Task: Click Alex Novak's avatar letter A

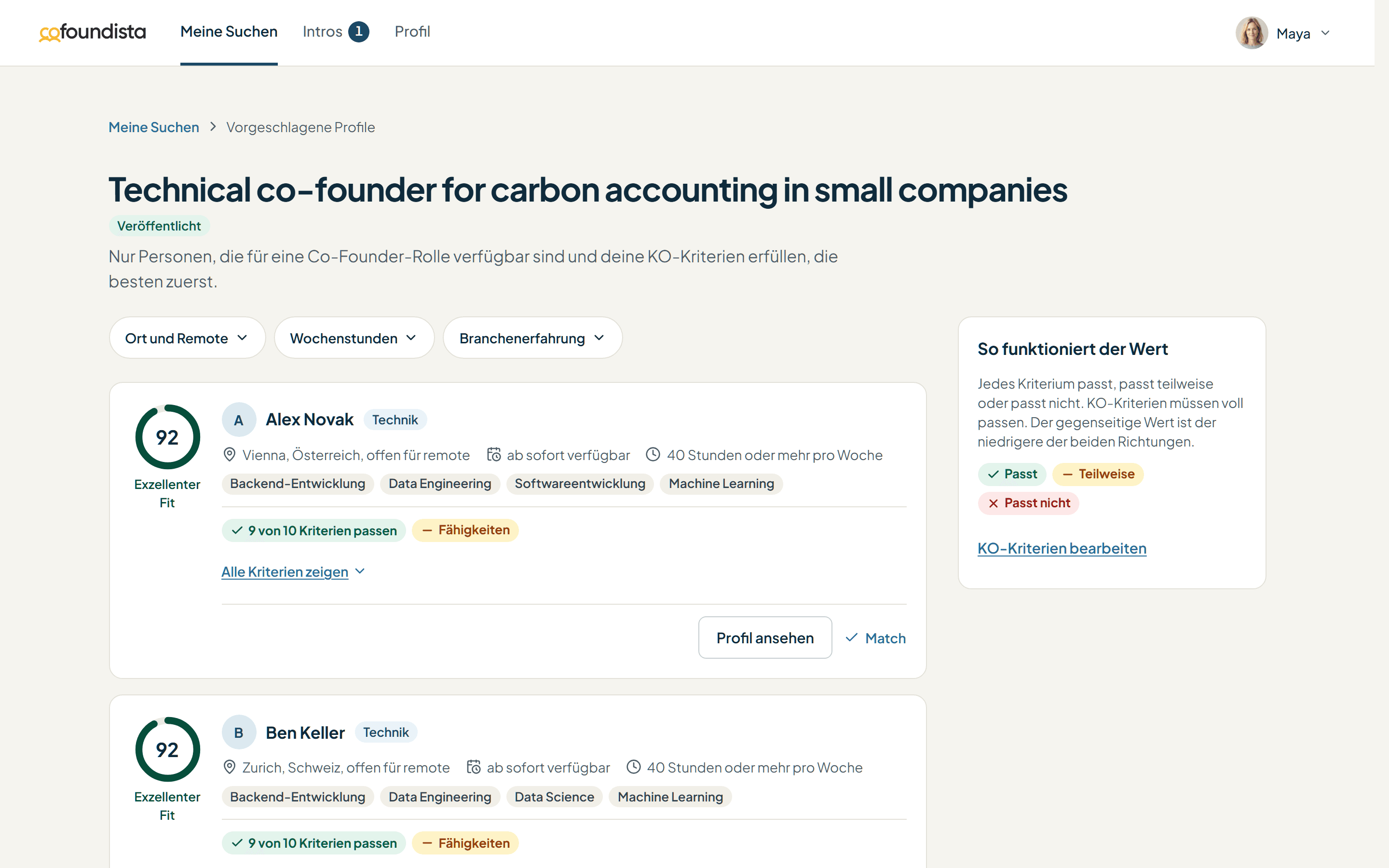Action: click(239, 420)
